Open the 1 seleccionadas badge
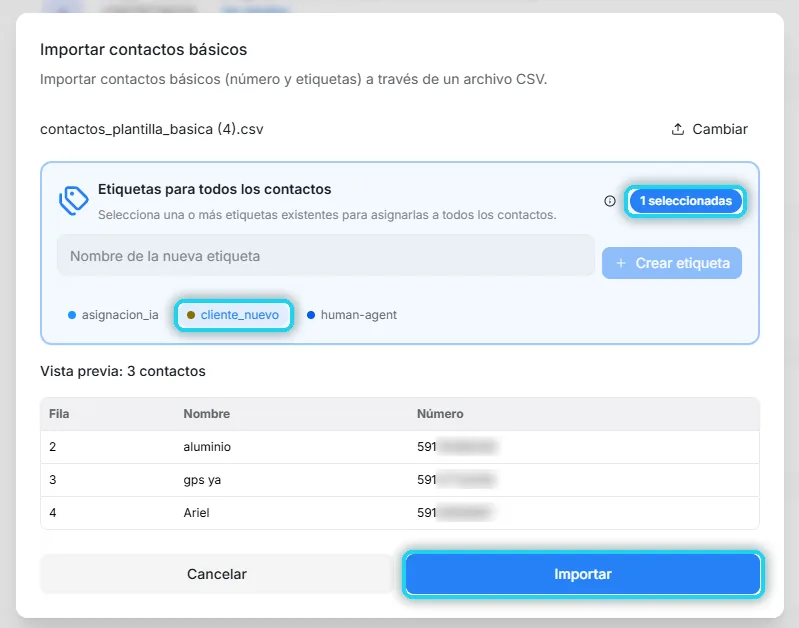The image size is (799, 628). [685, 201]
